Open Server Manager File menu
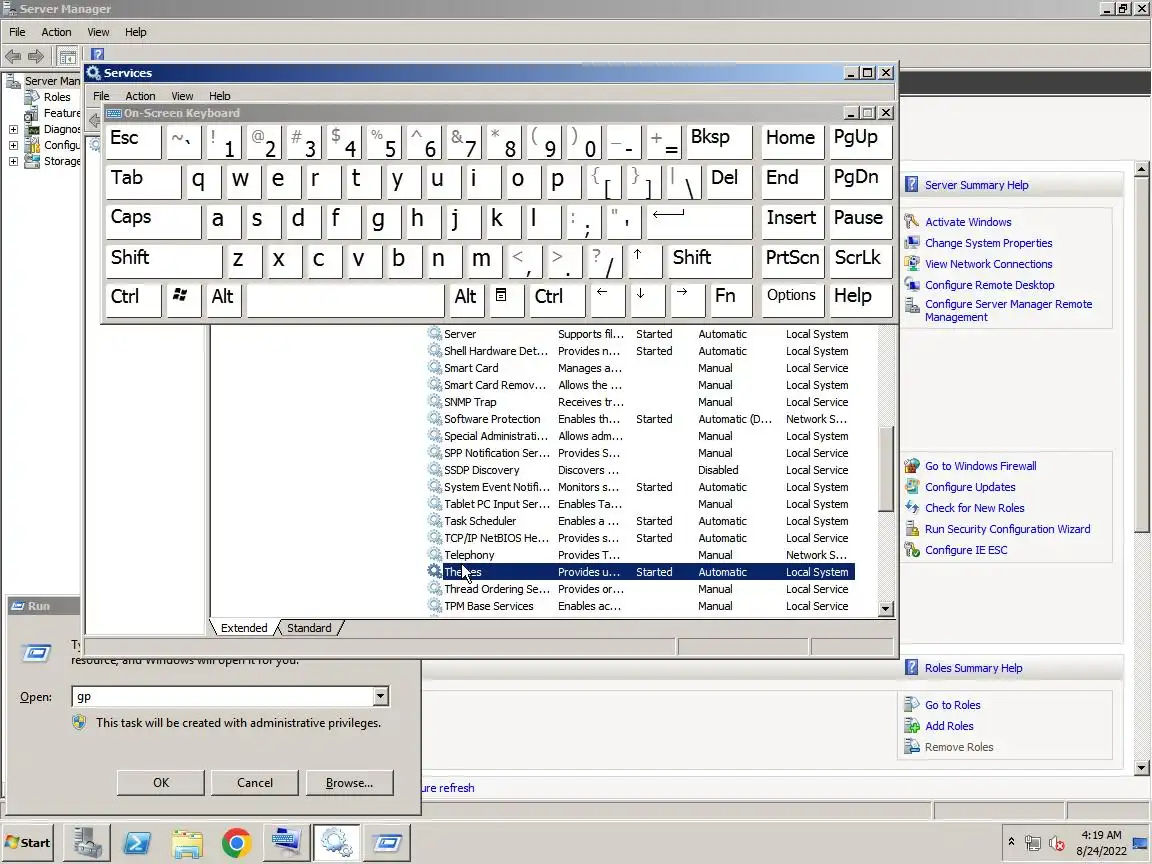This screenshot has width=1152, height=864. pyautogui.click(x=17, y=32)
